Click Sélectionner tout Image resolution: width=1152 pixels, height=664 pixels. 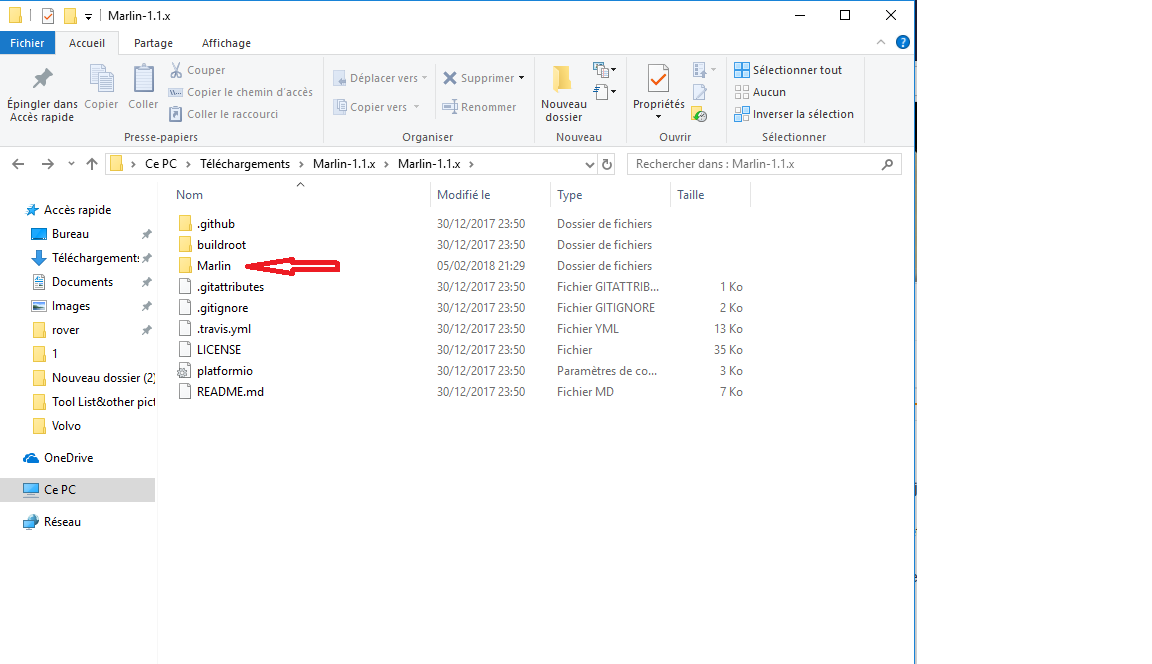(788, 70)
